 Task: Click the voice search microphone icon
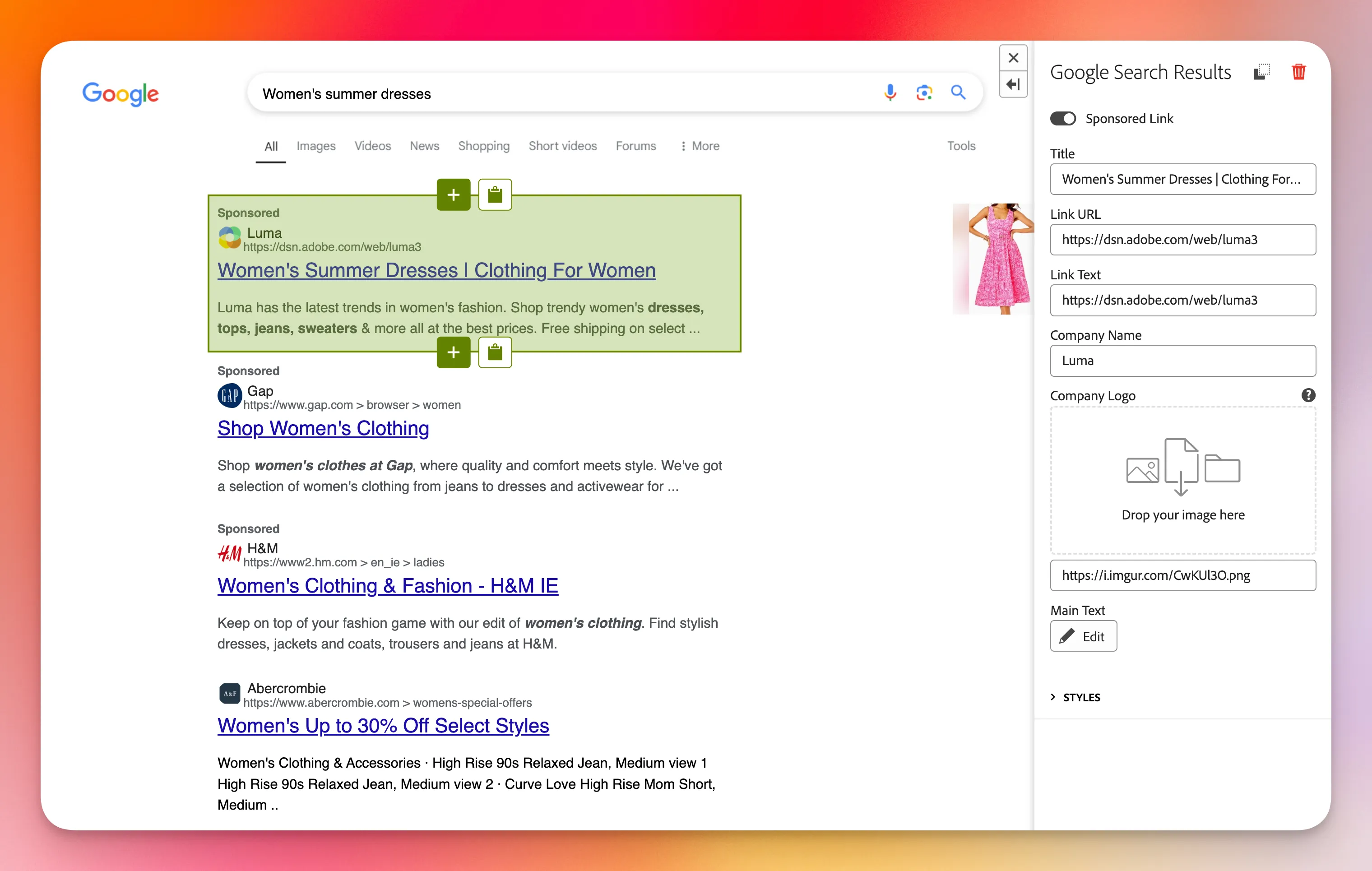[x=890, y=92]
